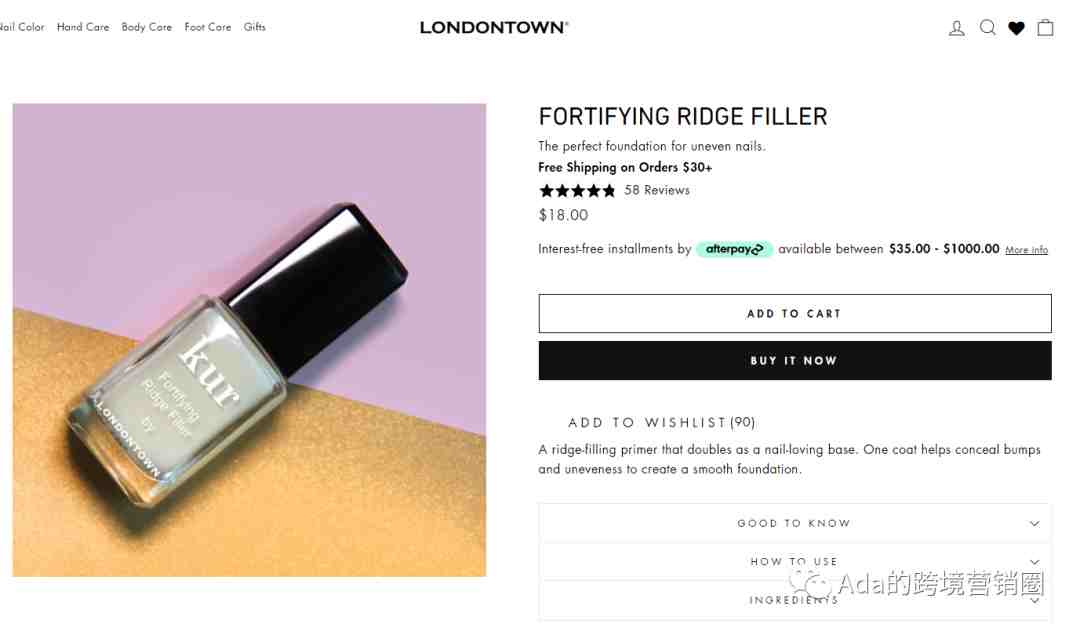Image resolution: width=1080 pixels, height=631 pixels.
Task: Click the five-star rating icons
Action: pyautogui.click(x=577, y=191)
